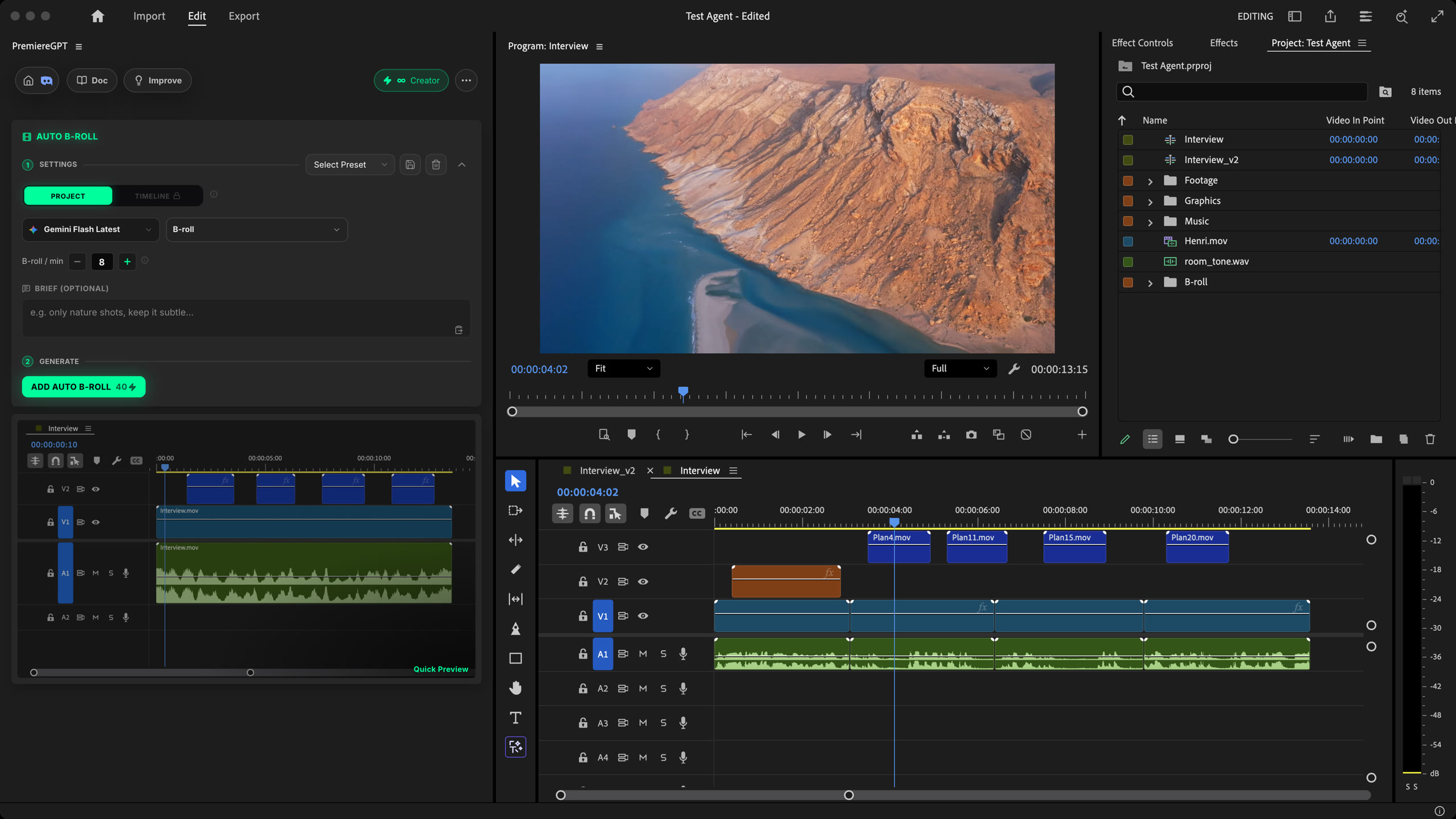Click the Share icon in top bar
1456x819 pixels.
pos(1330,16)
